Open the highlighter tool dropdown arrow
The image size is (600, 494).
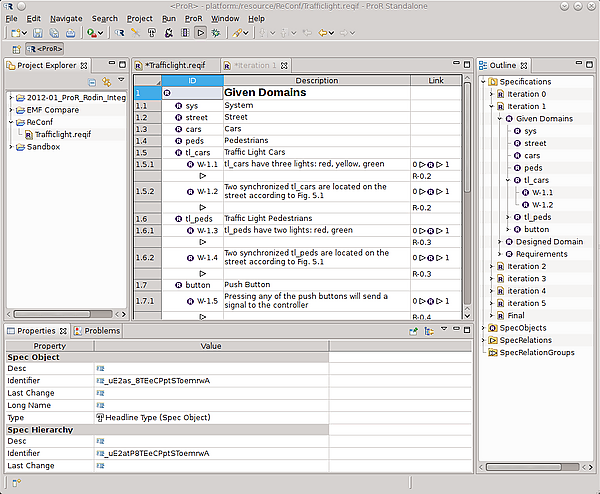click(246, 33)
